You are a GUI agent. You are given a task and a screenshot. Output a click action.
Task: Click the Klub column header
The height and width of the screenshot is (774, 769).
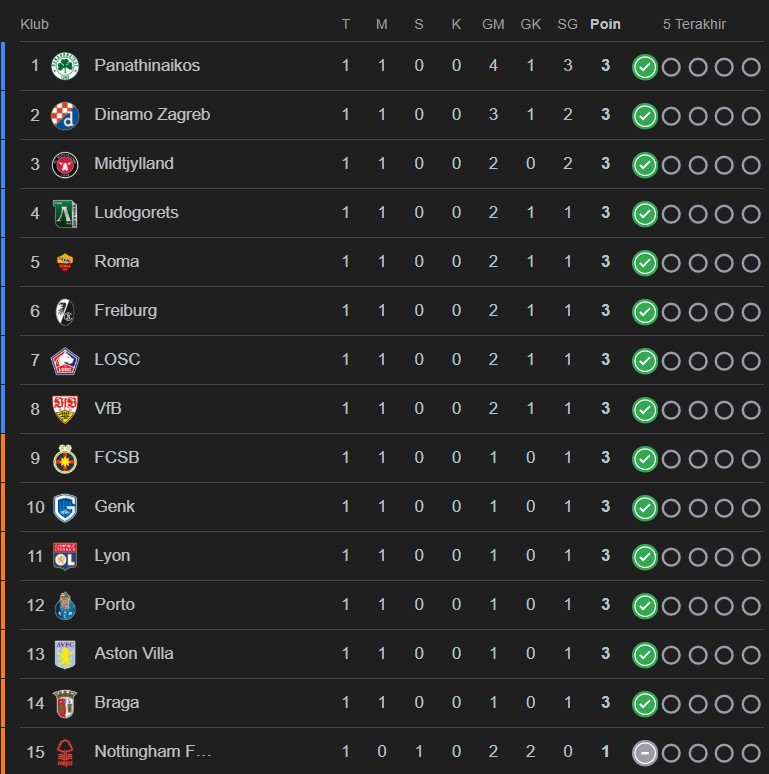[34, 24]
